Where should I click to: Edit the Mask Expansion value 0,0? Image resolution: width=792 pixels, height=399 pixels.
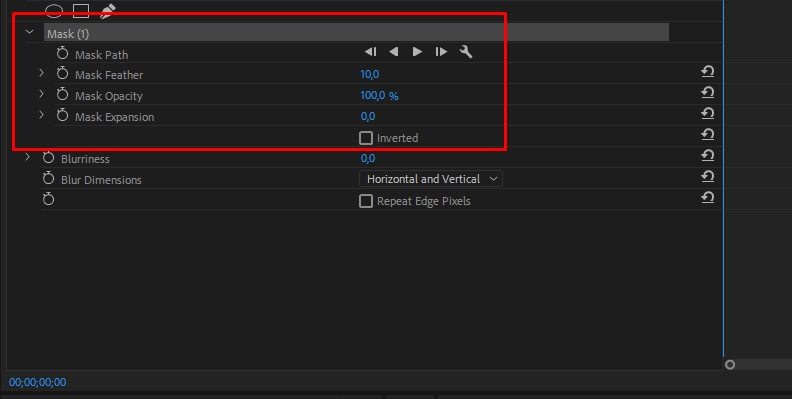(x=368, y=116)
